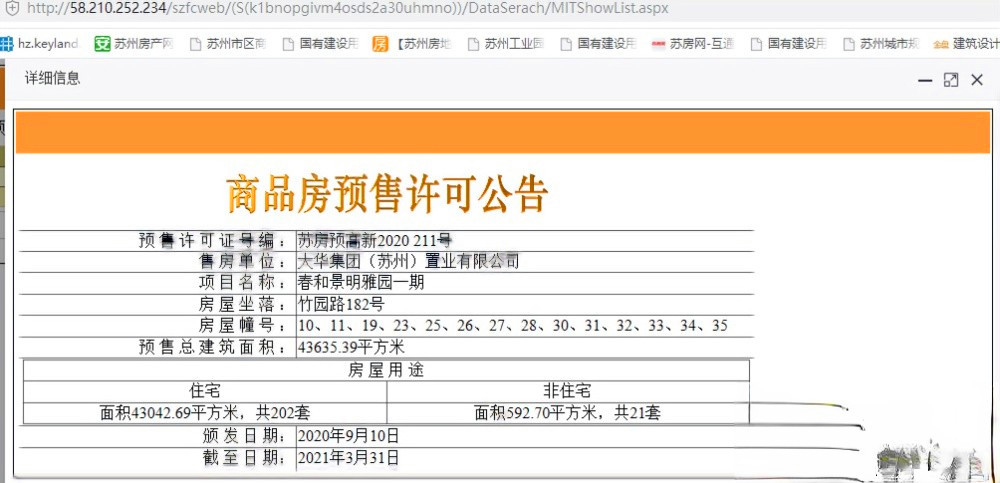Image resolution: width=1000 pixels, height=483 pixels.
Task: Minimize the 详细信息 dialog
Action: pos(925,80)
